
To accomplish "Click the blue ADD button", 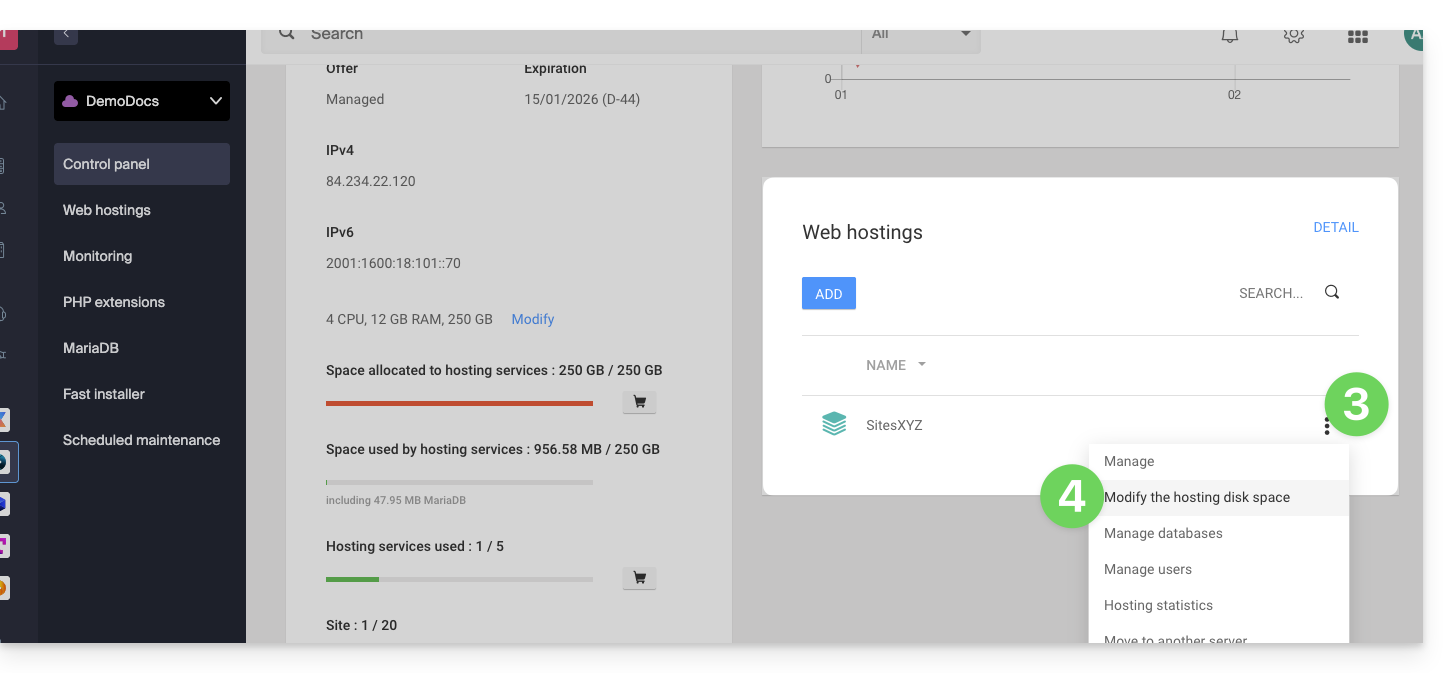I will pos(828,293).
